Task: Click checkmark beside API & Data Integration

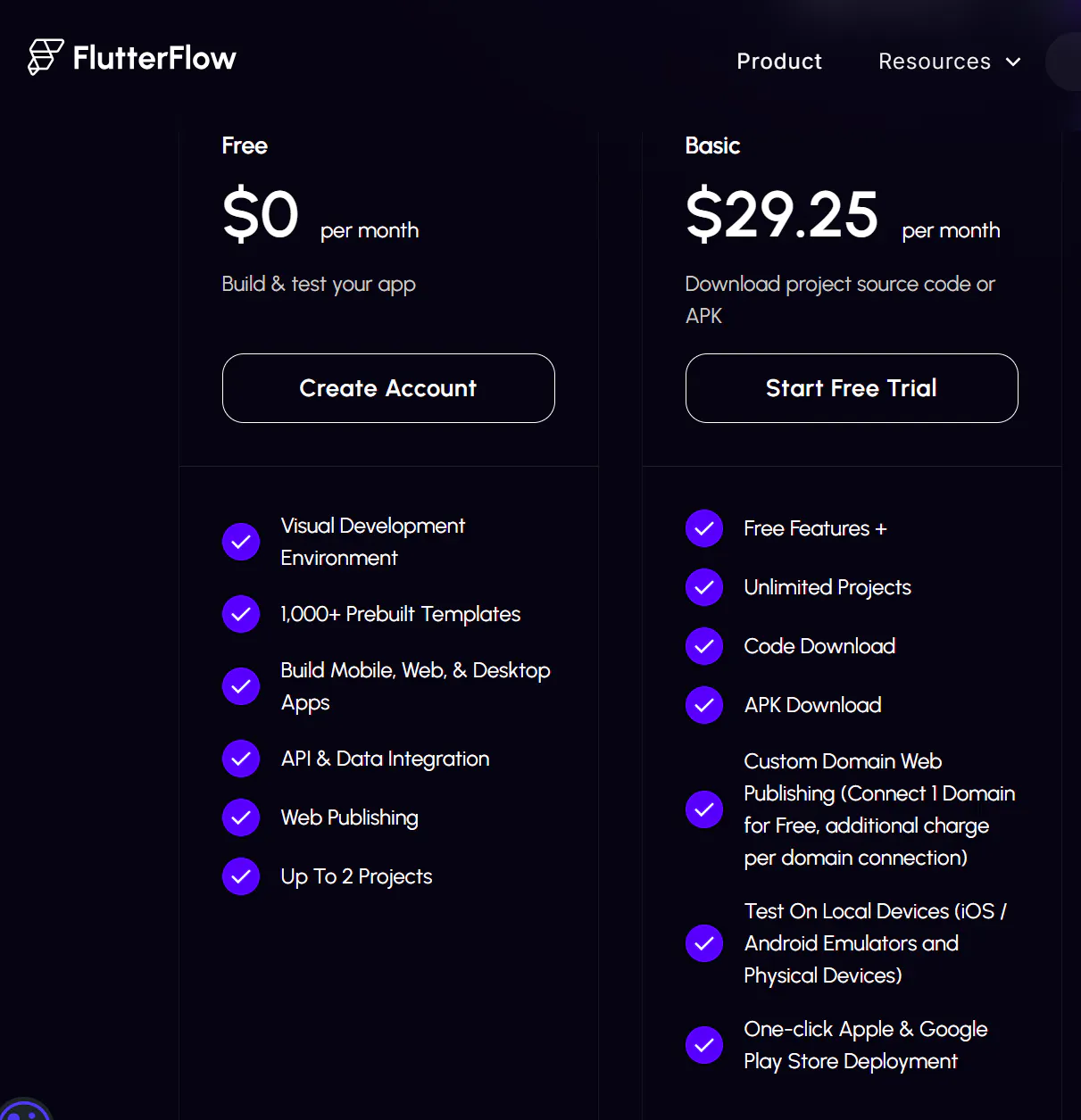Action: (241, 759)
